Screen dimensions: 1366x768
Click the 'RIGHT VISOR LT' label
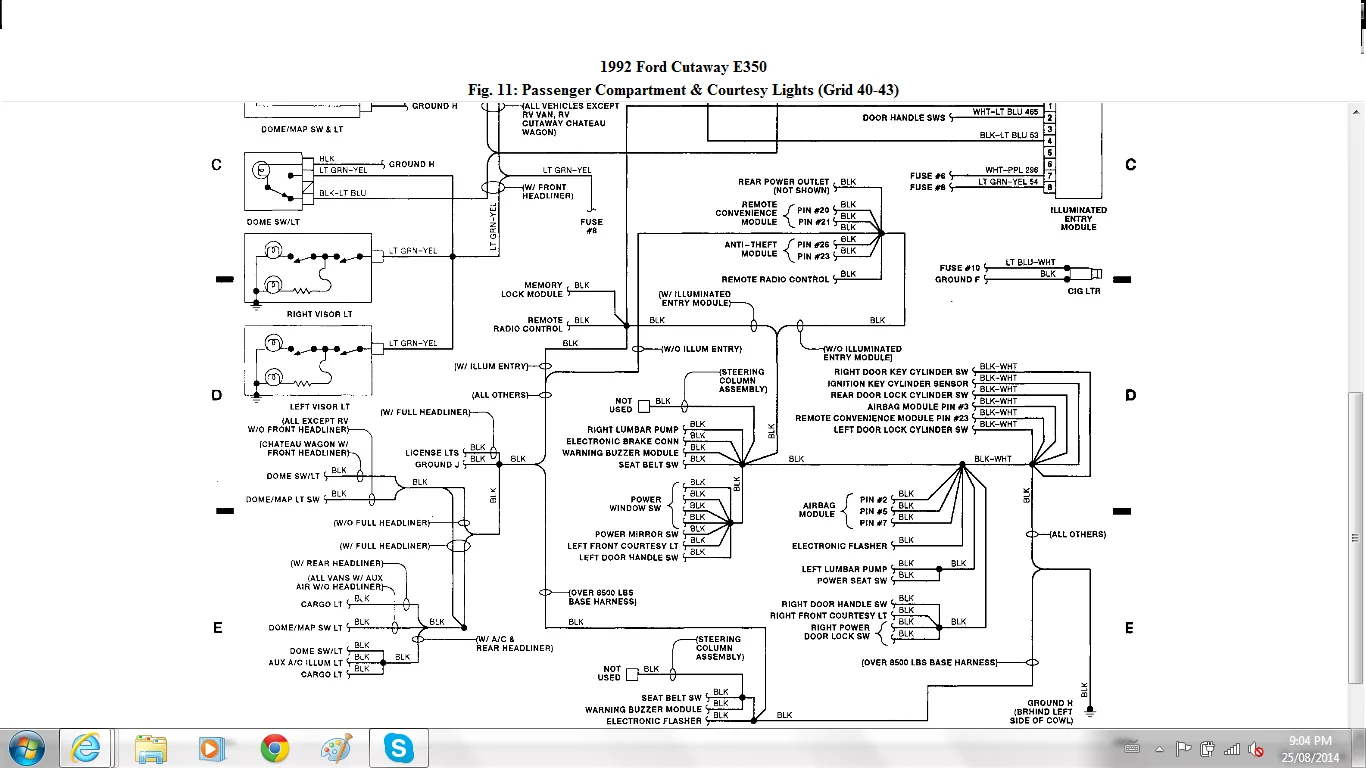click(319, 314)
